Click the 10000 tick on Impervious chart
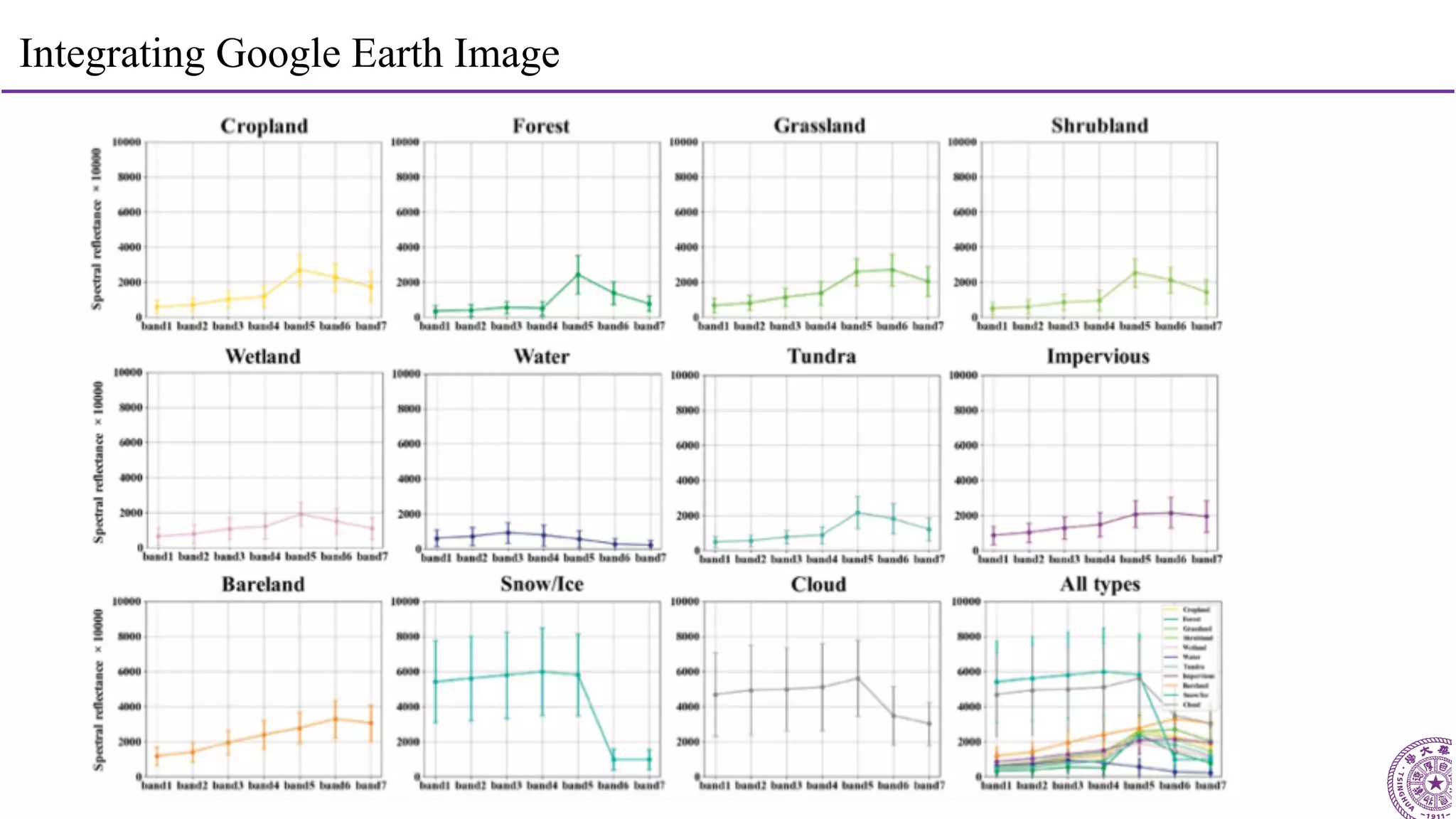Viewport: 1456px width, 819px height. [963, 375]
